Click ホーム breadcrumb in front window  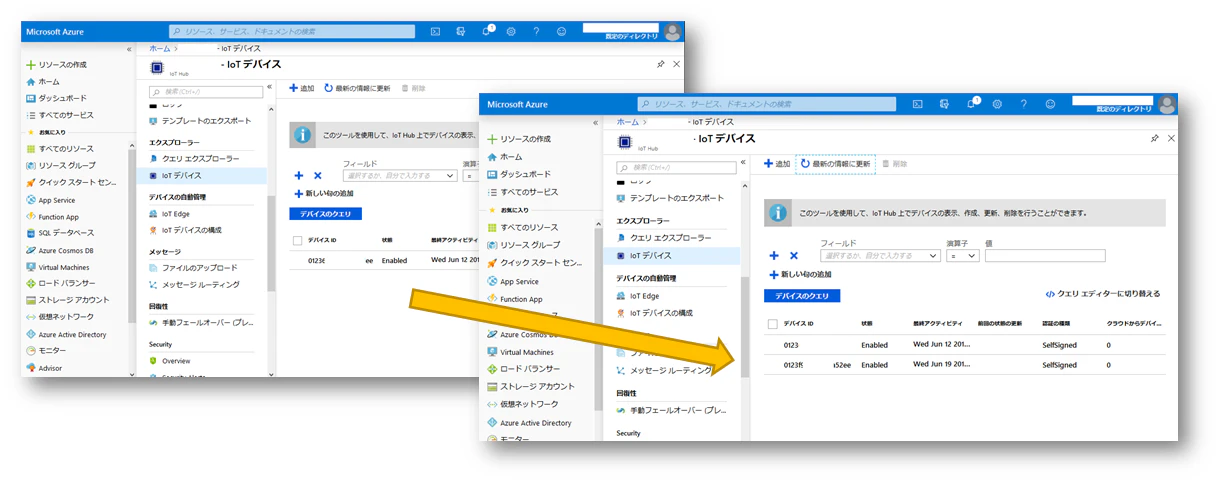(627, 121)
